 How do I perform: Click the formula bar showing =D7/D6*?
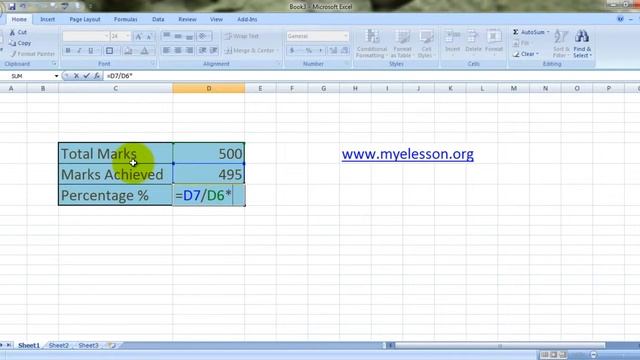click(x=371, y=76)
